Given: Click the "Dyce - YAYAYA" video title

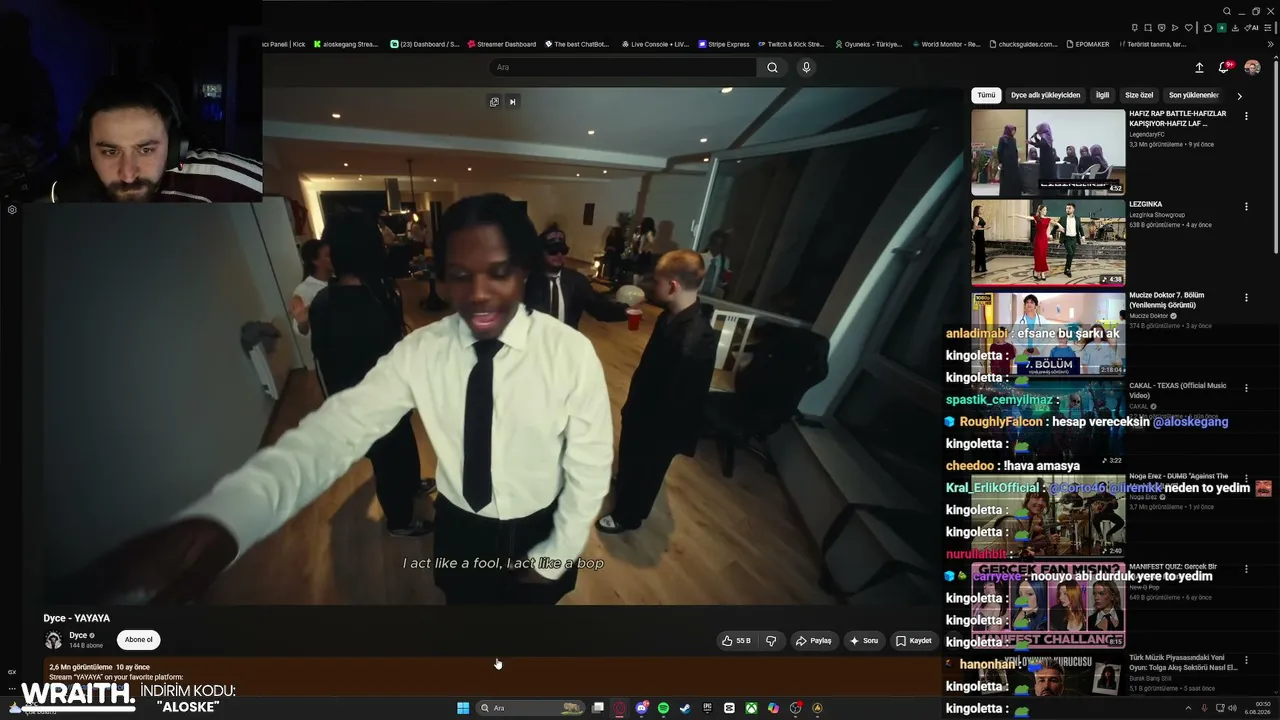Looking at the screenshot, I should point(77,618).
